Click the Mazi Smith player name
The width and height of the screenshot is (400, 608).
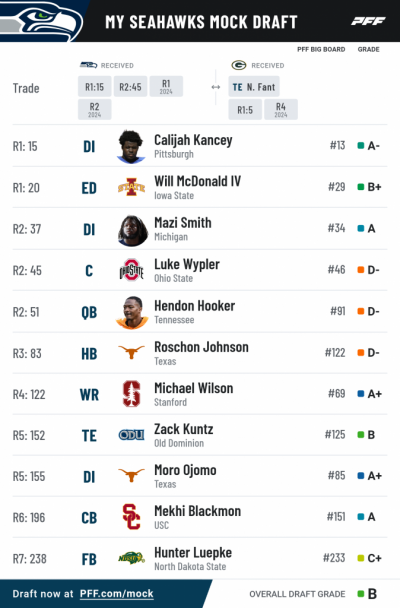pyautogui.click(x=183, y=223)
